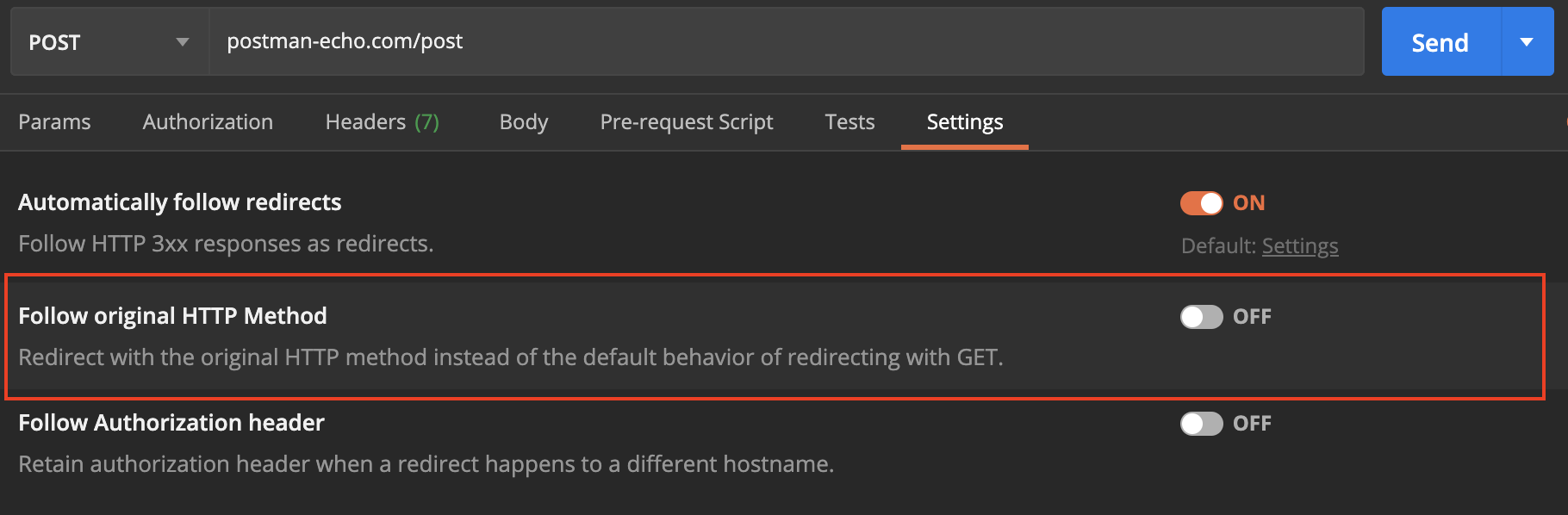Click the OFF label beside Follow Authorization header
The width and height of the screenshot is (1568, 515).
pos(1252,423)
